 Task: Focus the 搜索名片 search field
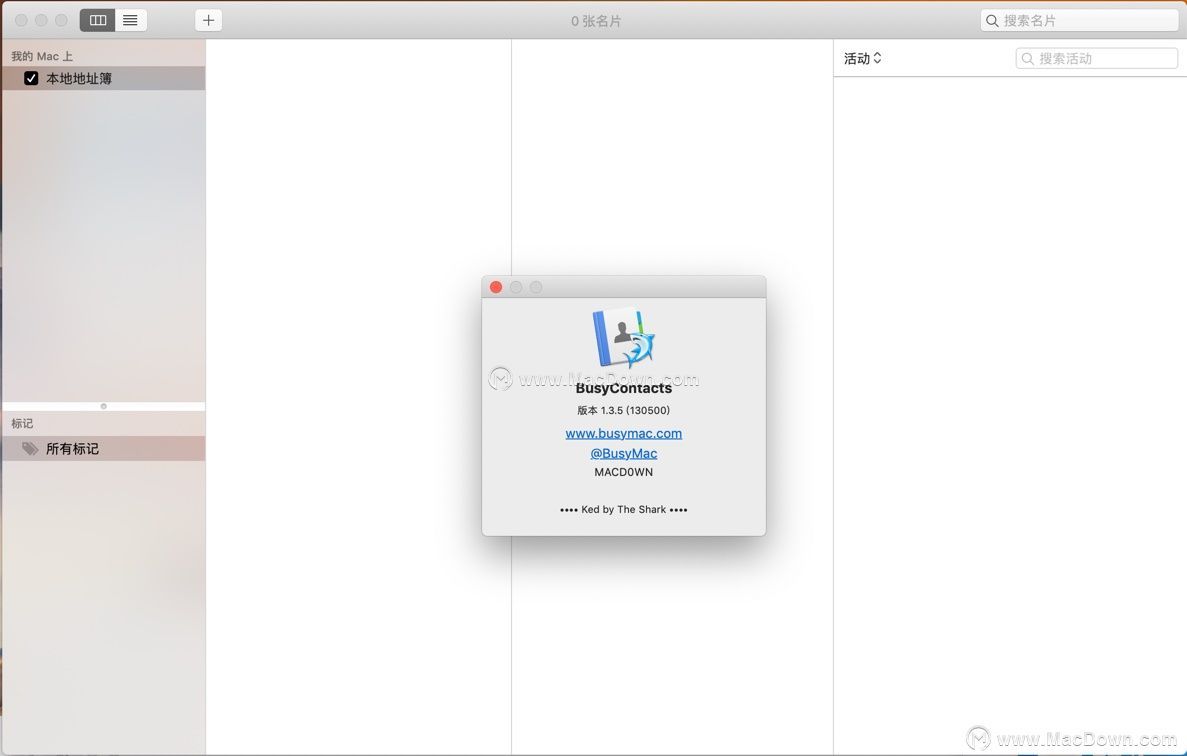click(1080, 20)
